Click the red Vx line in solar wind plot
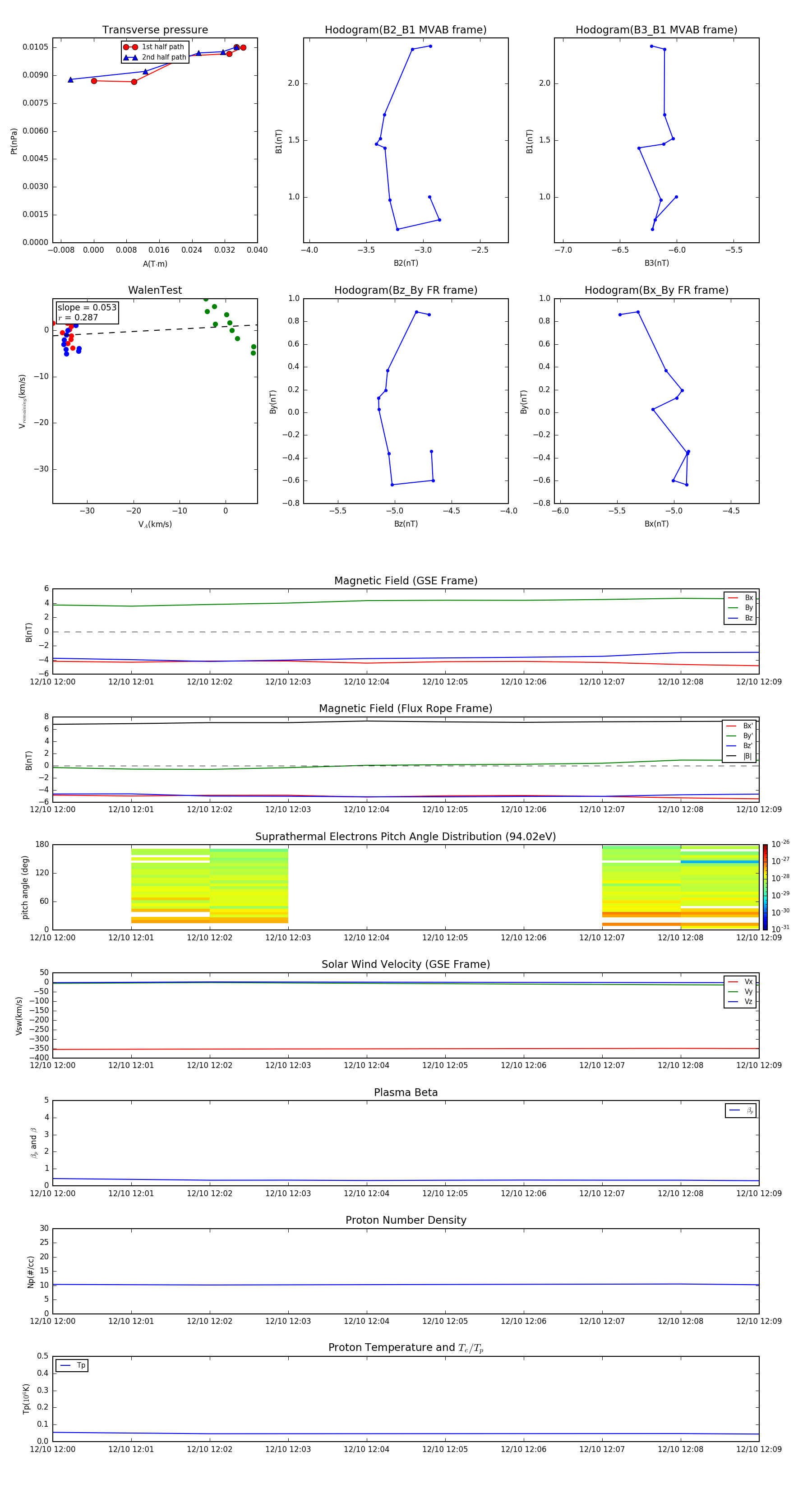Image resolution: width=812 pixels, height=1489 pixels. (x=406, y=1049)
